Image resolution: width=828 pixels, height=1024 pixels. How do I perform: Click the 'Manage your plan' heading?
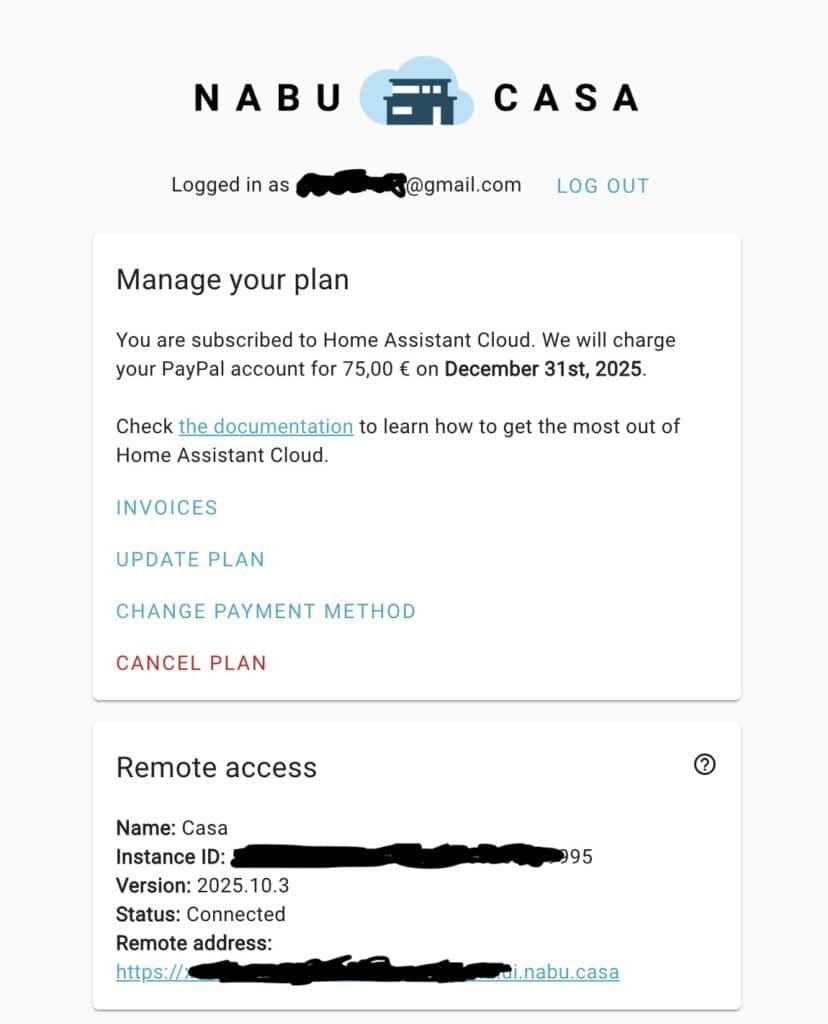232,279
